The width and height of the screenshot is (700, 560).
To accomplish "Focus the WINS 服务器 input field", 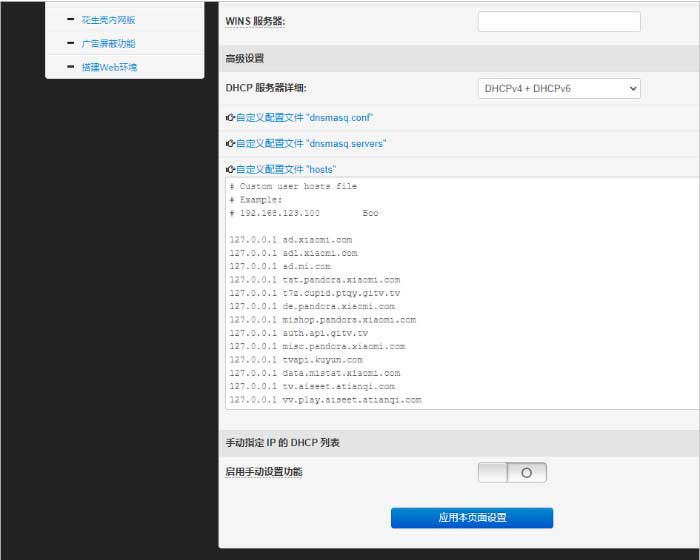I will click(x=559, y=21).
